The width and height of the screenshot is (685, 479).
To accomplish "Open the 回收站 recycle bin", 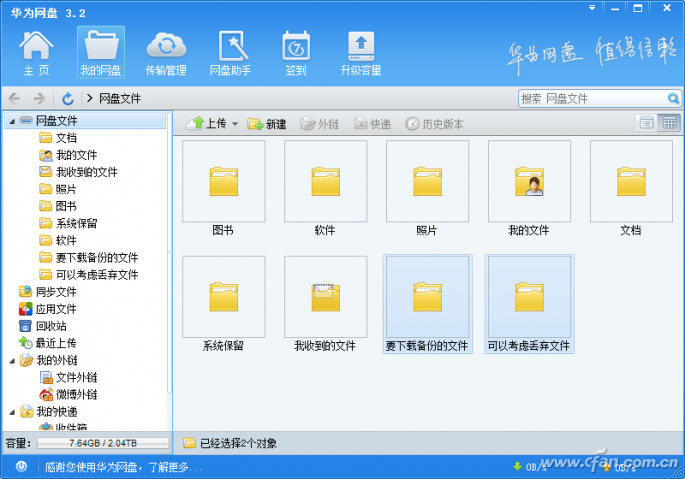I will coord(43,326).
